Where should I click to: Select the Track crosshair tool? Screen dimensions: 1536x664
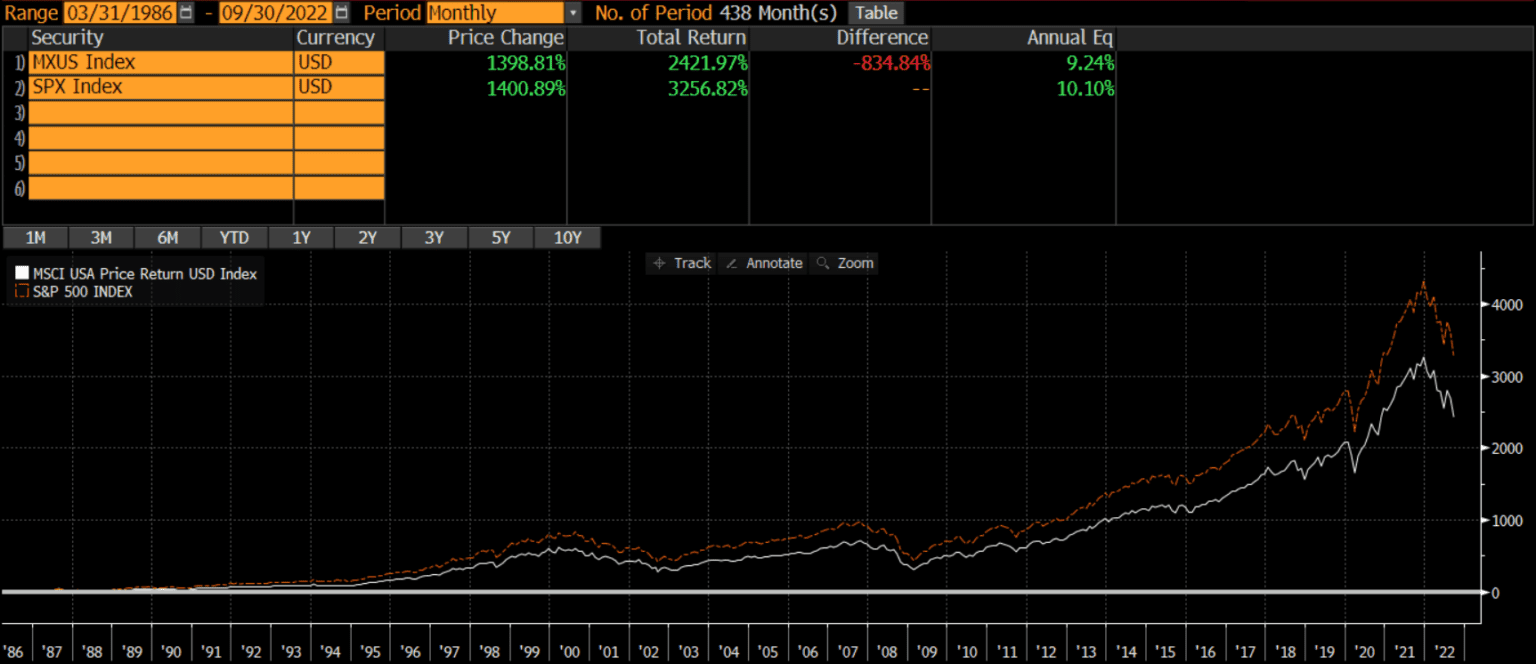[681, 263]
